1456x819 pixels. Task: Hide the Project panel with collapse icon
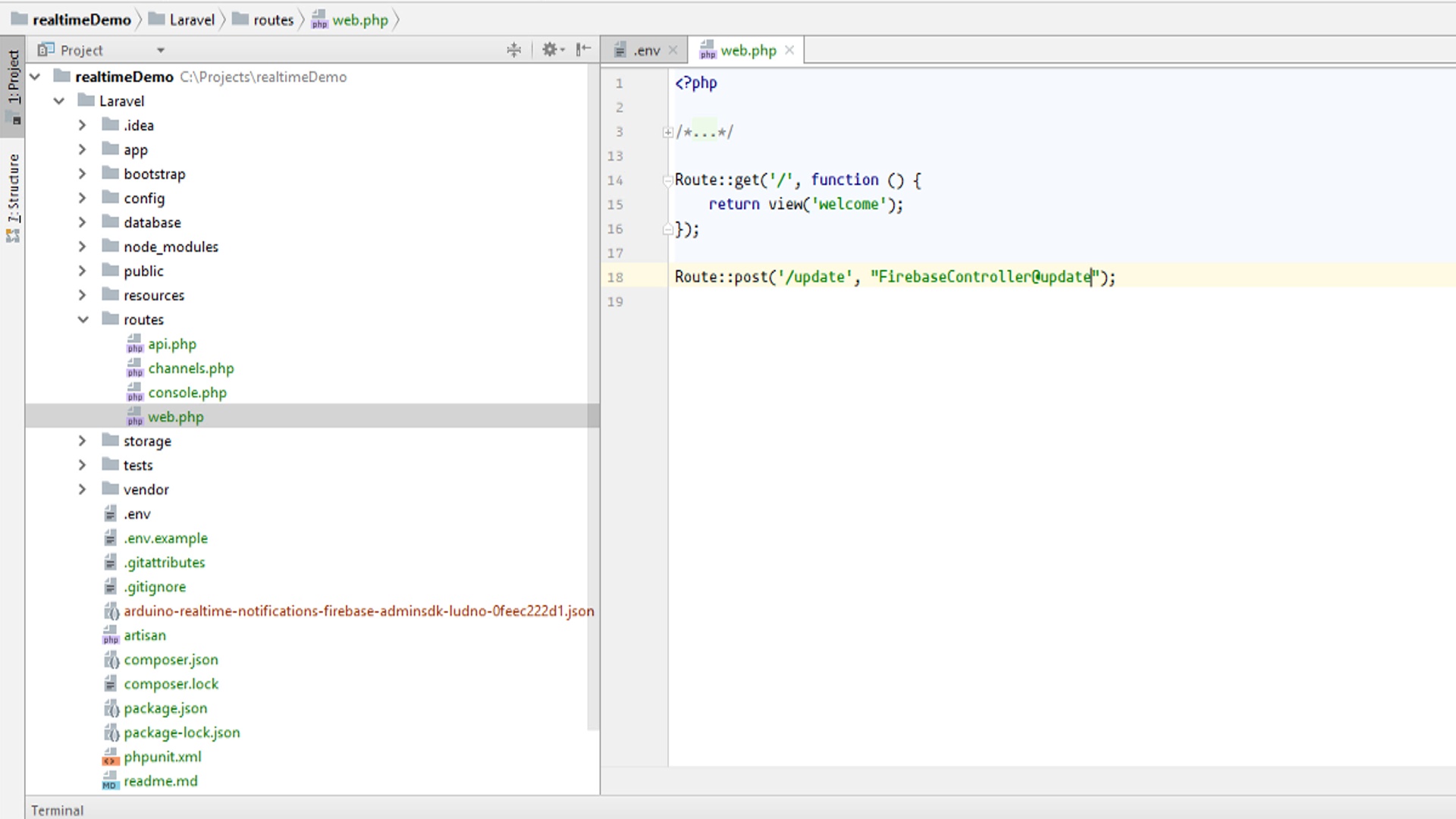point(583,50)
